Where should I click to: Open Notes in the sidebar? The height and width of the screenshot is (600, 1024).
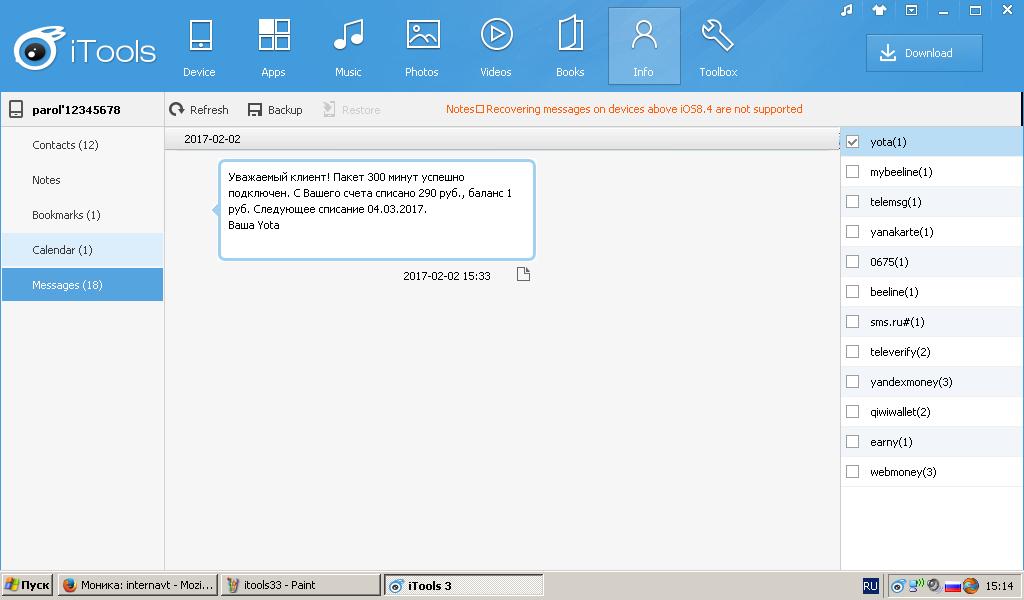[82, 180]
